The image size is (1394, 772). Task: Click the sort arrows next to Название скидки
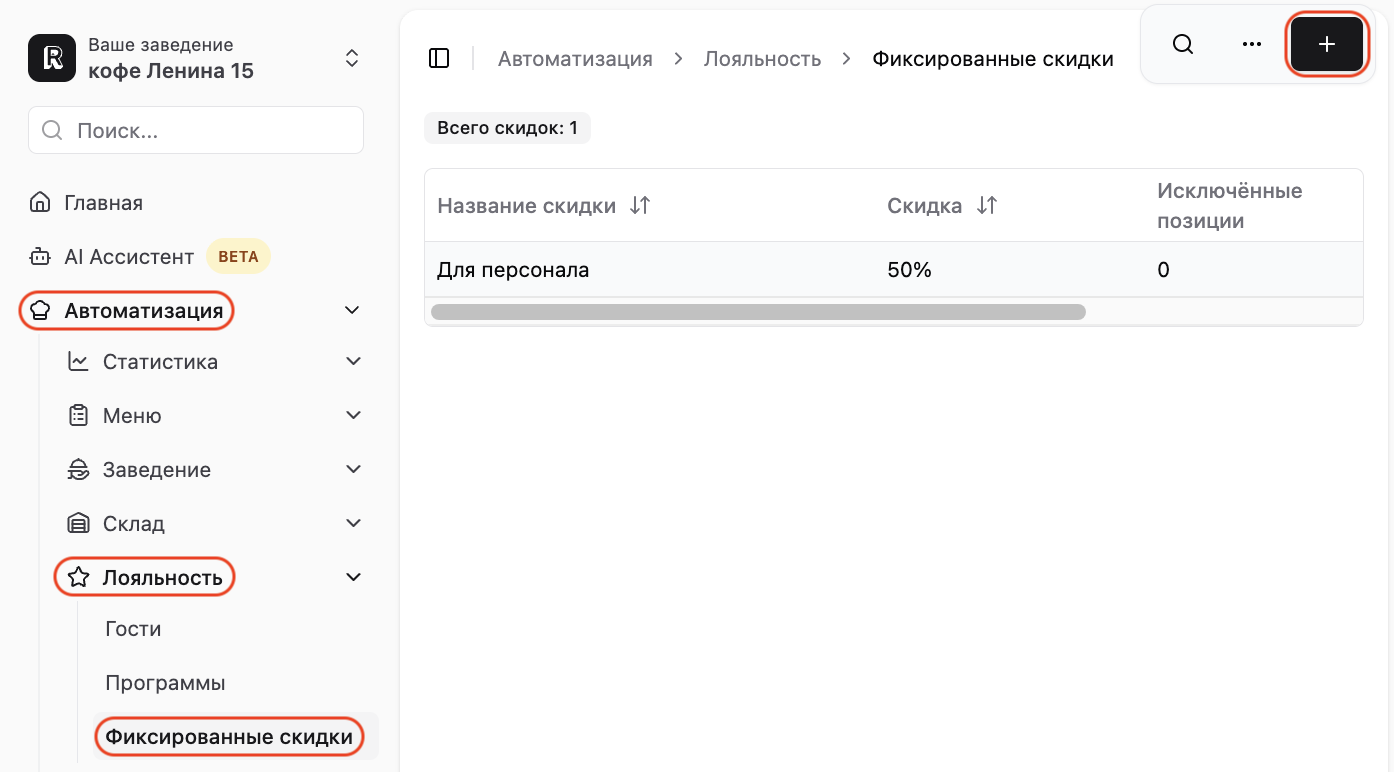point(640,205)
